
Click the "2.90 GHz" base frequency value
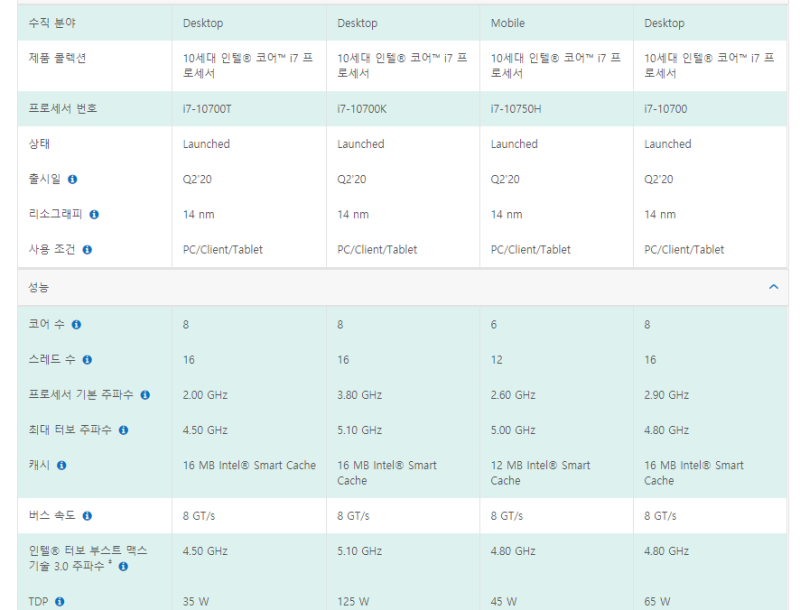tap(666, 395)
